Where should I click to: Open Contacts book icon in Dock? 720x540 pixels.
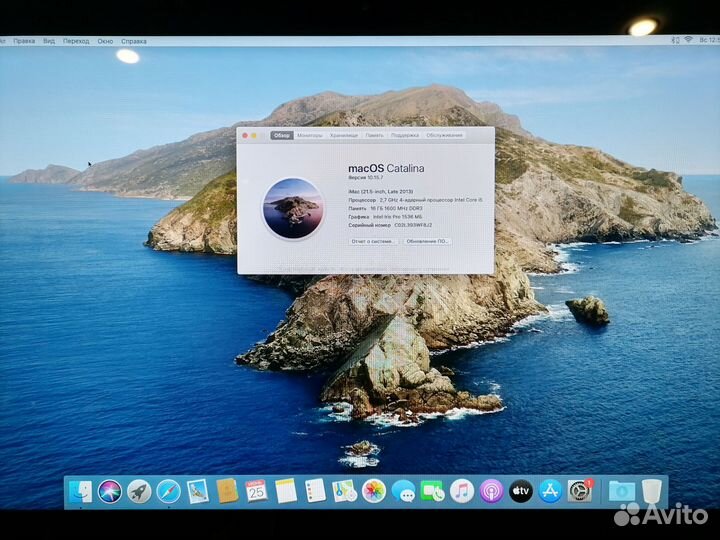[227, 491]
